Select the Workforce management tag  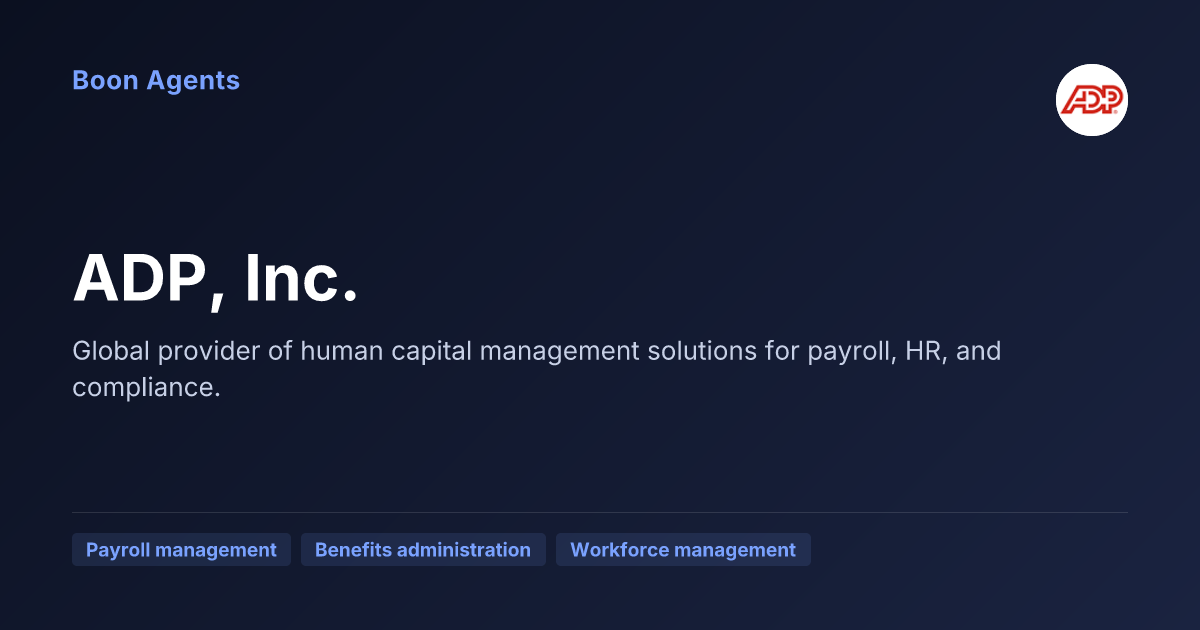tap(683, 550)
